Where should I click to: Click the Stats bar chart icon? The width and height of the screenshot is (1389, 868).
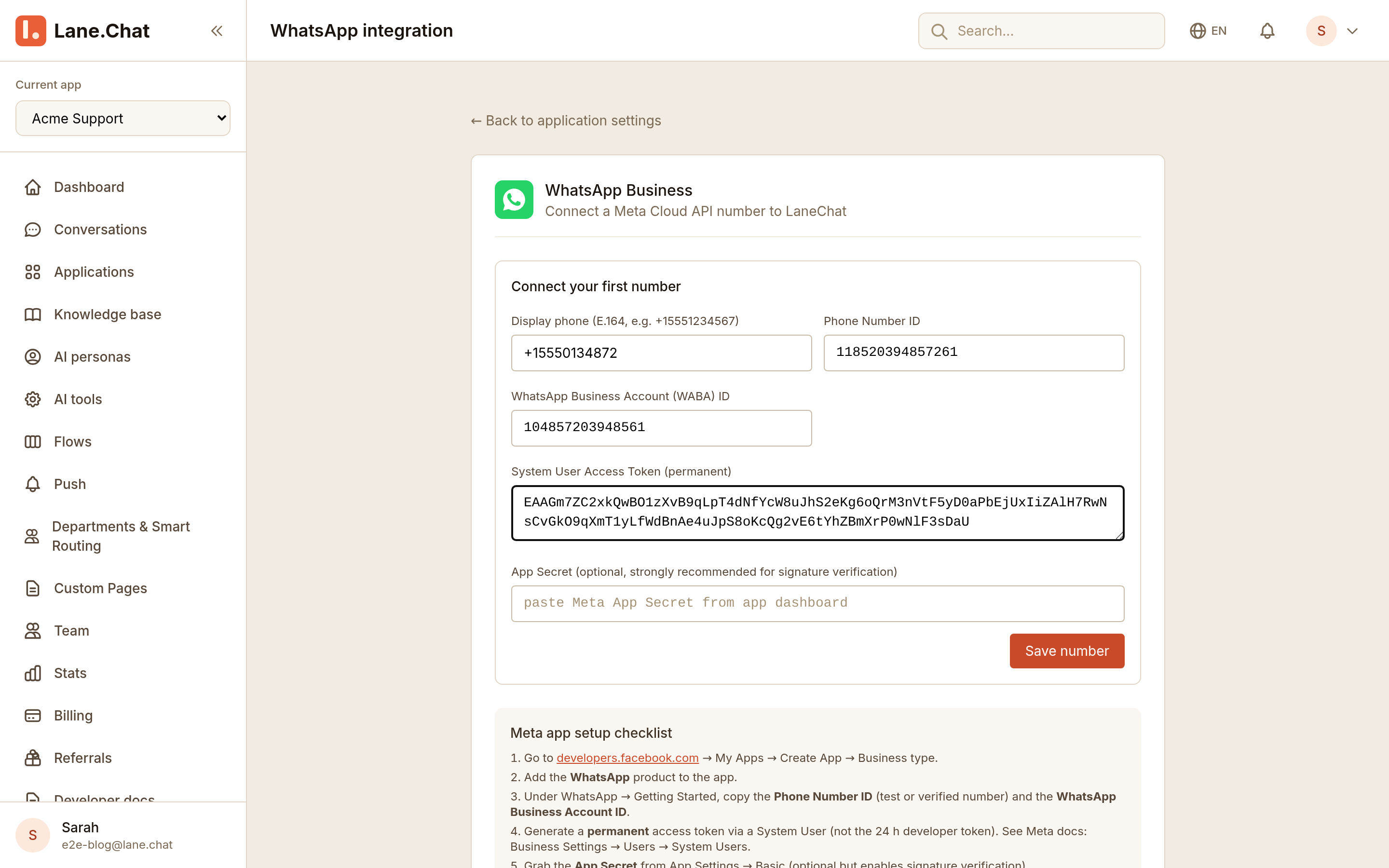tap(33, 673)
